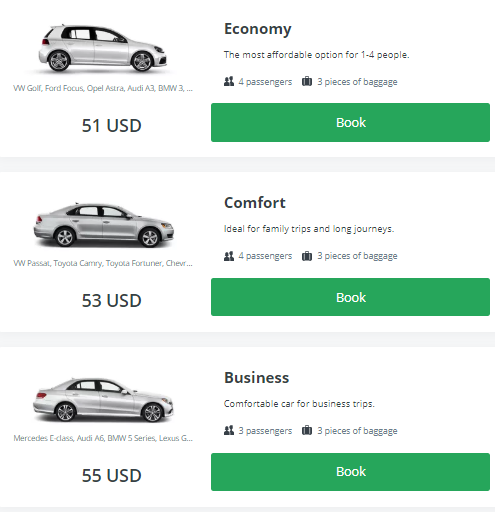The width and height of the screenshot is (495, 512).
Task: Expand the truncated Mercedes E-class, Audi A6 list
Action: pos(103,438)
